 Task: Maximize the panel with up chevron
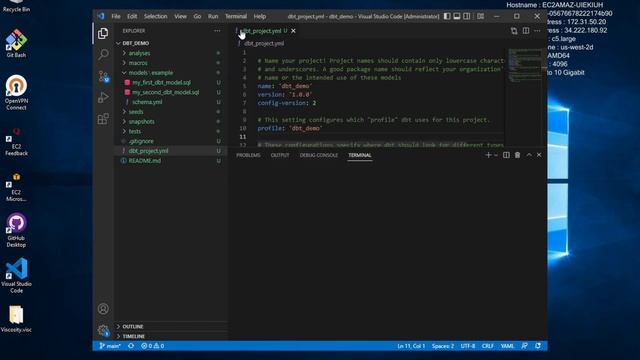[529, 155]
